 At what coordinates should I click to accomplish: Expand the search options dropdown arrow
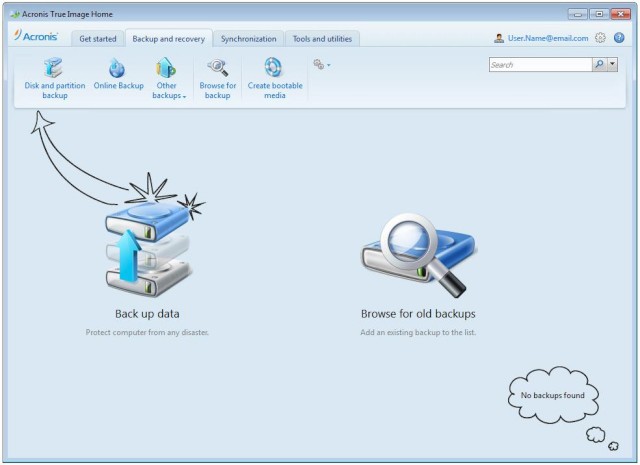(612, 65)
